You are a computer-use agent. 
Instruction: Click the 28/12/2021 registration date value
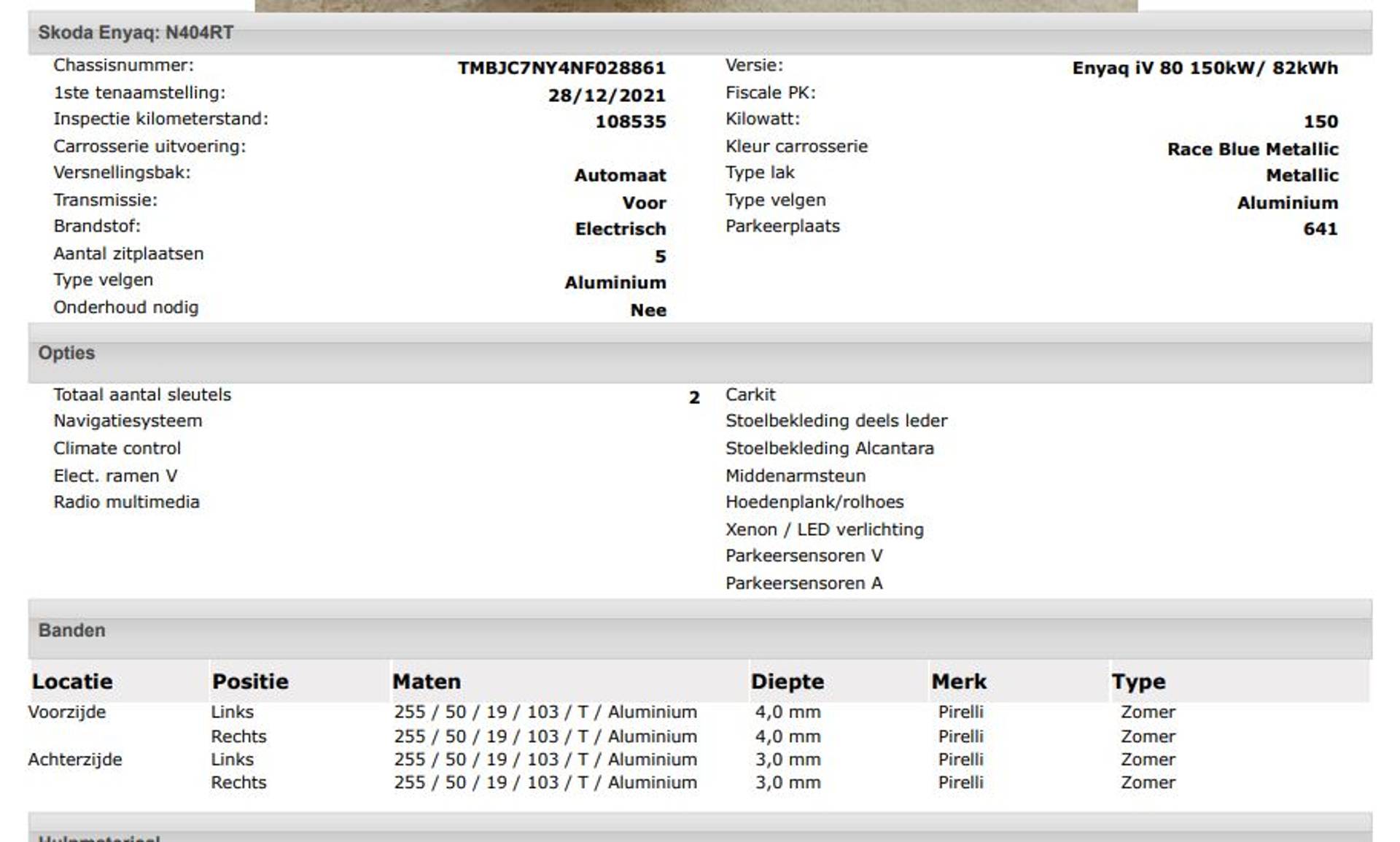coord(607,95)
